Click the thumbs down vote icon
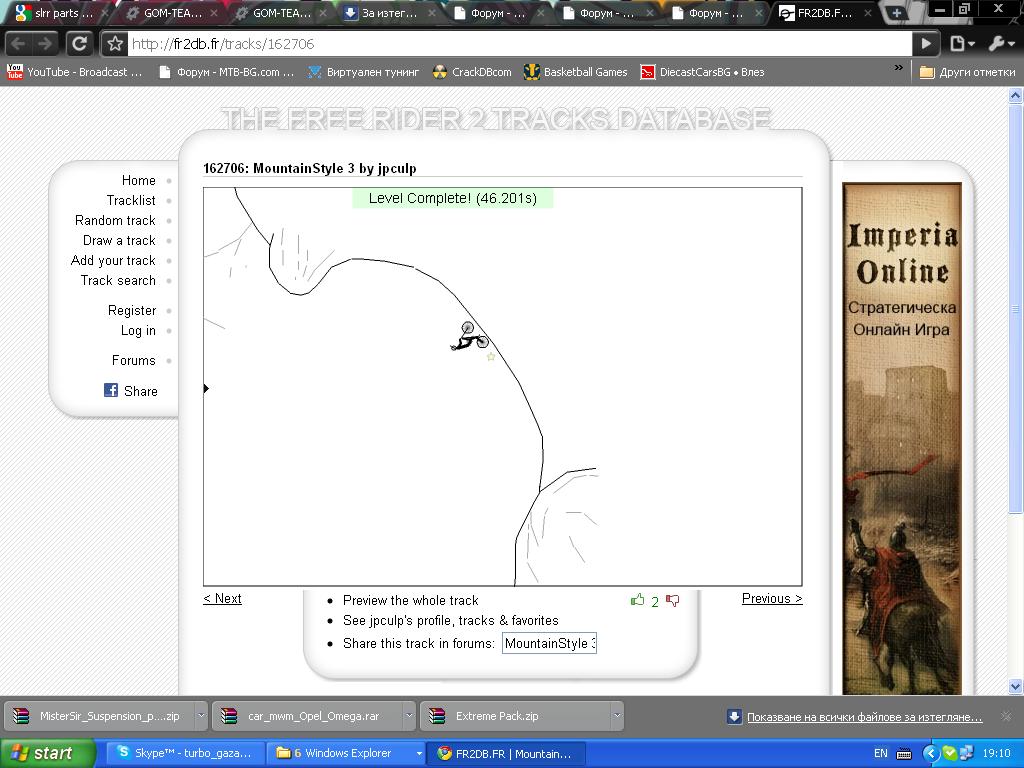Viewport: 1024px width, 768px height. (x=672, y=600)
